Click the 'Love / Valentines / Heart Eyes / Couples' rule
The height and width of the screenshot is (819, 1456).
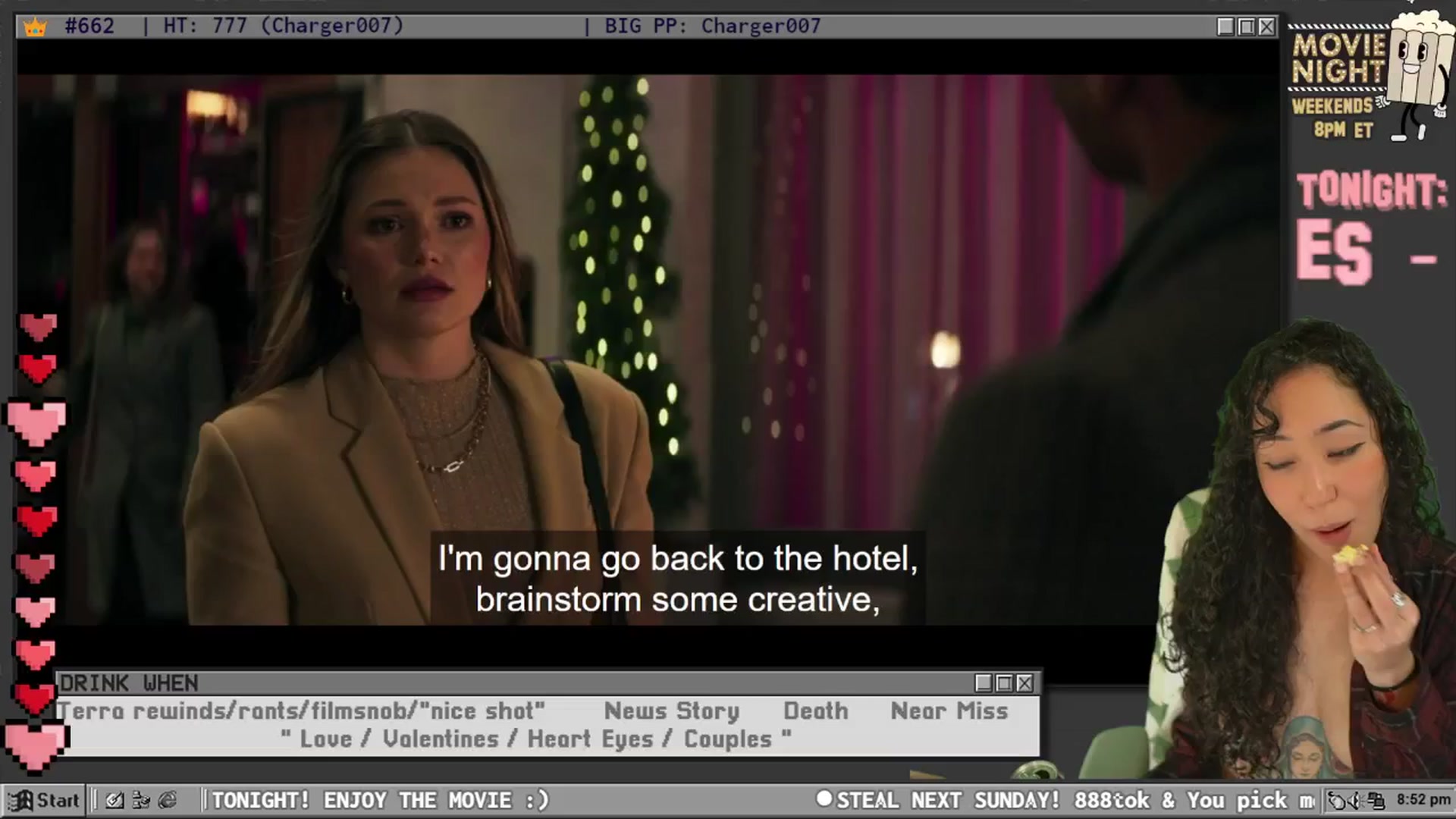(x=536, y=739)
